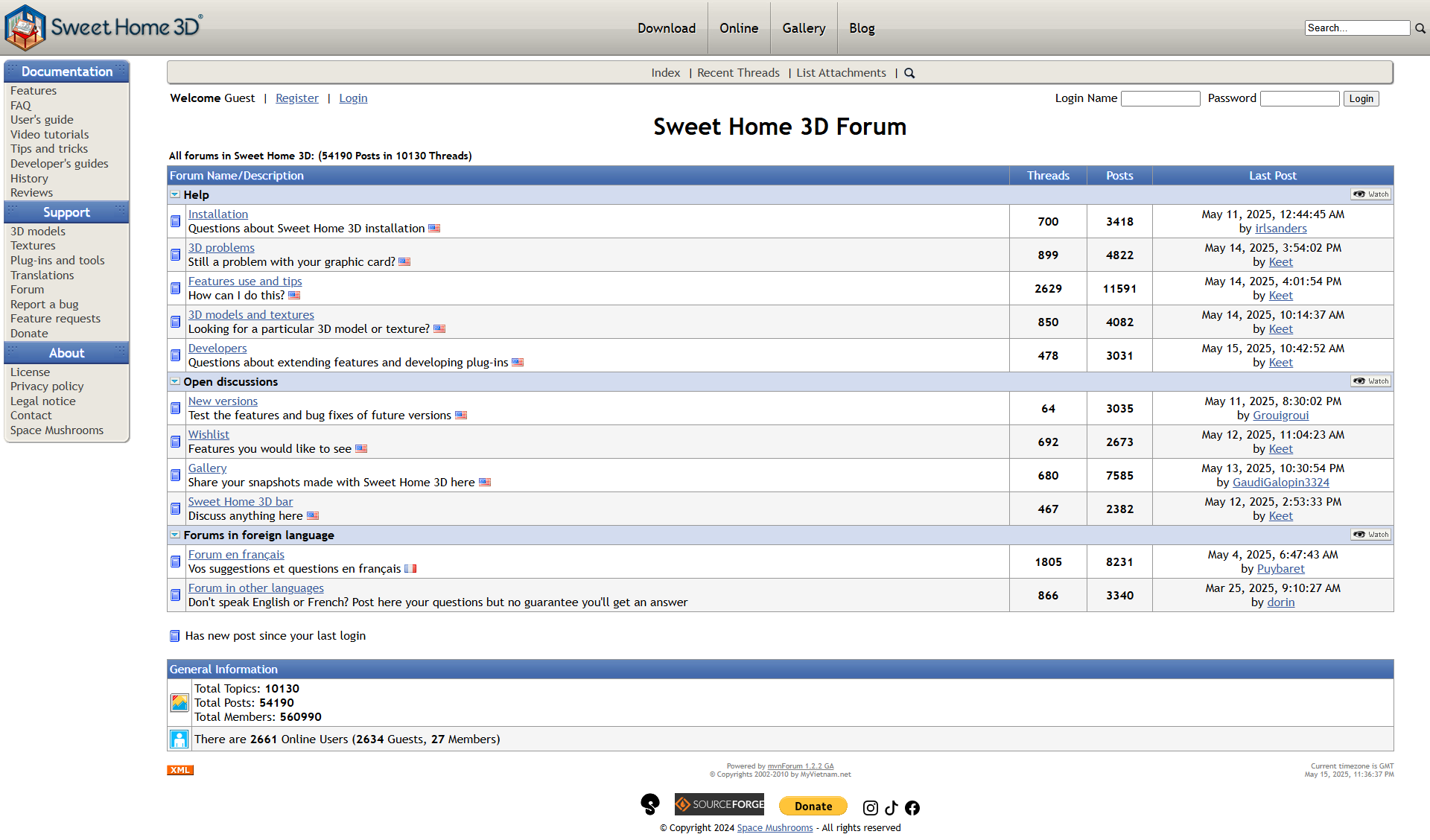
Task: Open the Wishlist forum link
Action: point(209,435)
